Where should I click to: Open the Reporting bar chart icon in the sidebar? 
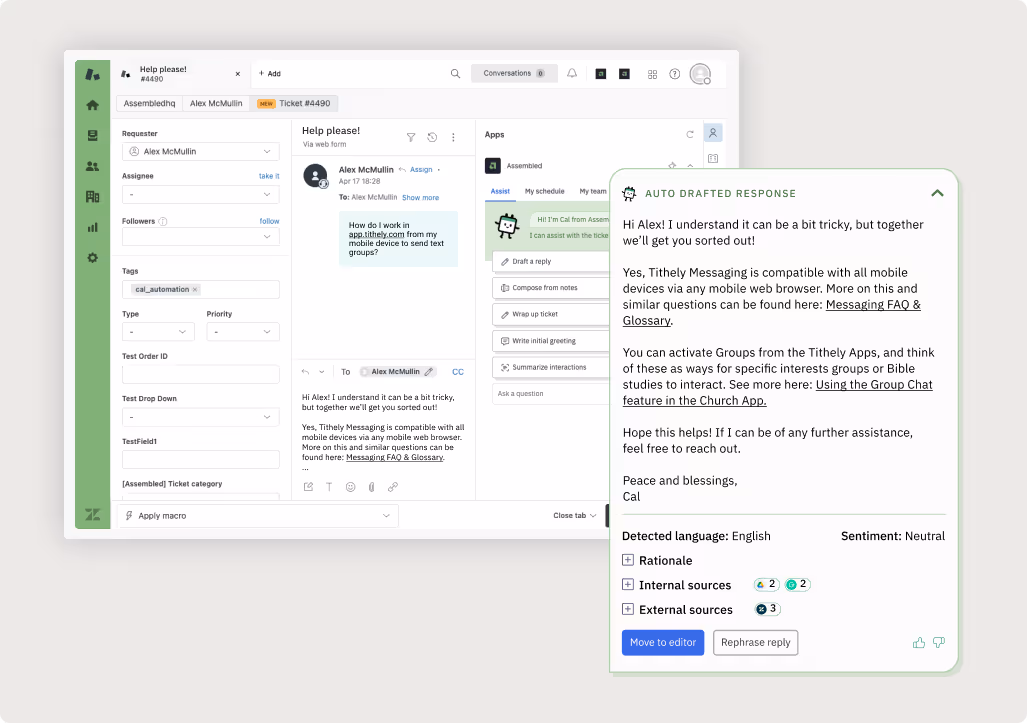click(x=92, y=227)
